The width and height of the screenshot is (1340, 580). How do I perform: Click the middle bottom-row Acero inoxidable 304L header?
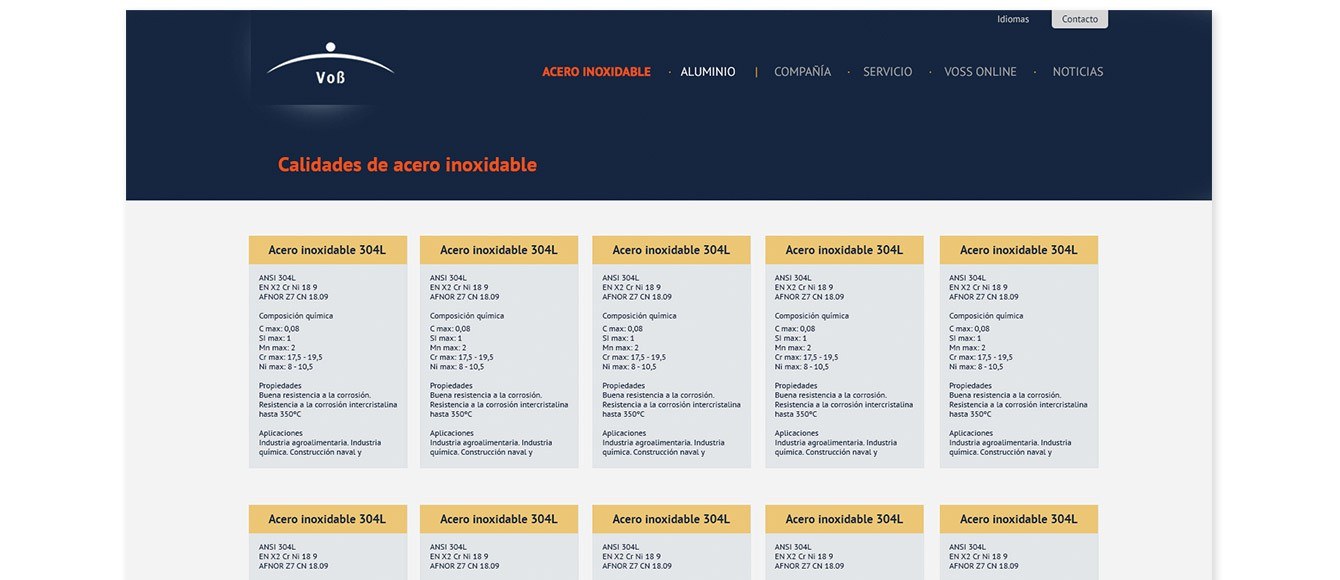point(671,519)
